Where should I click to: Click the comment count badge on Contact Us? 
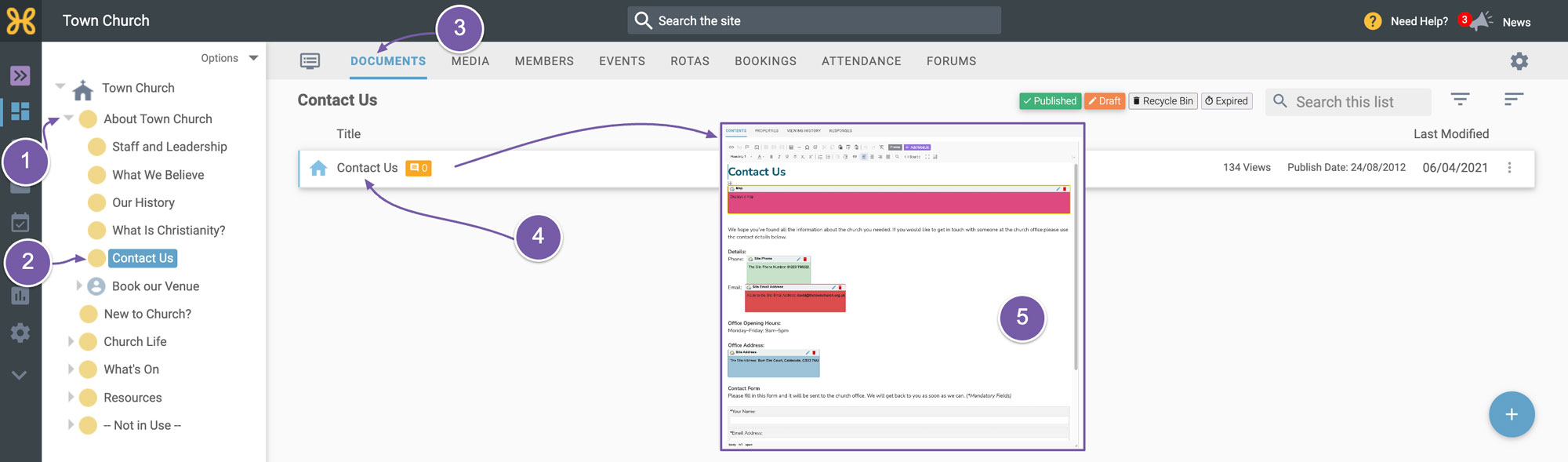tap(419, 168)
